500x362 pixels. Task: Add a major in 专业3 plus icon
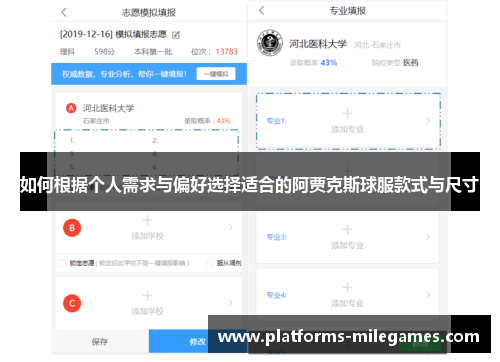(347, 229)
